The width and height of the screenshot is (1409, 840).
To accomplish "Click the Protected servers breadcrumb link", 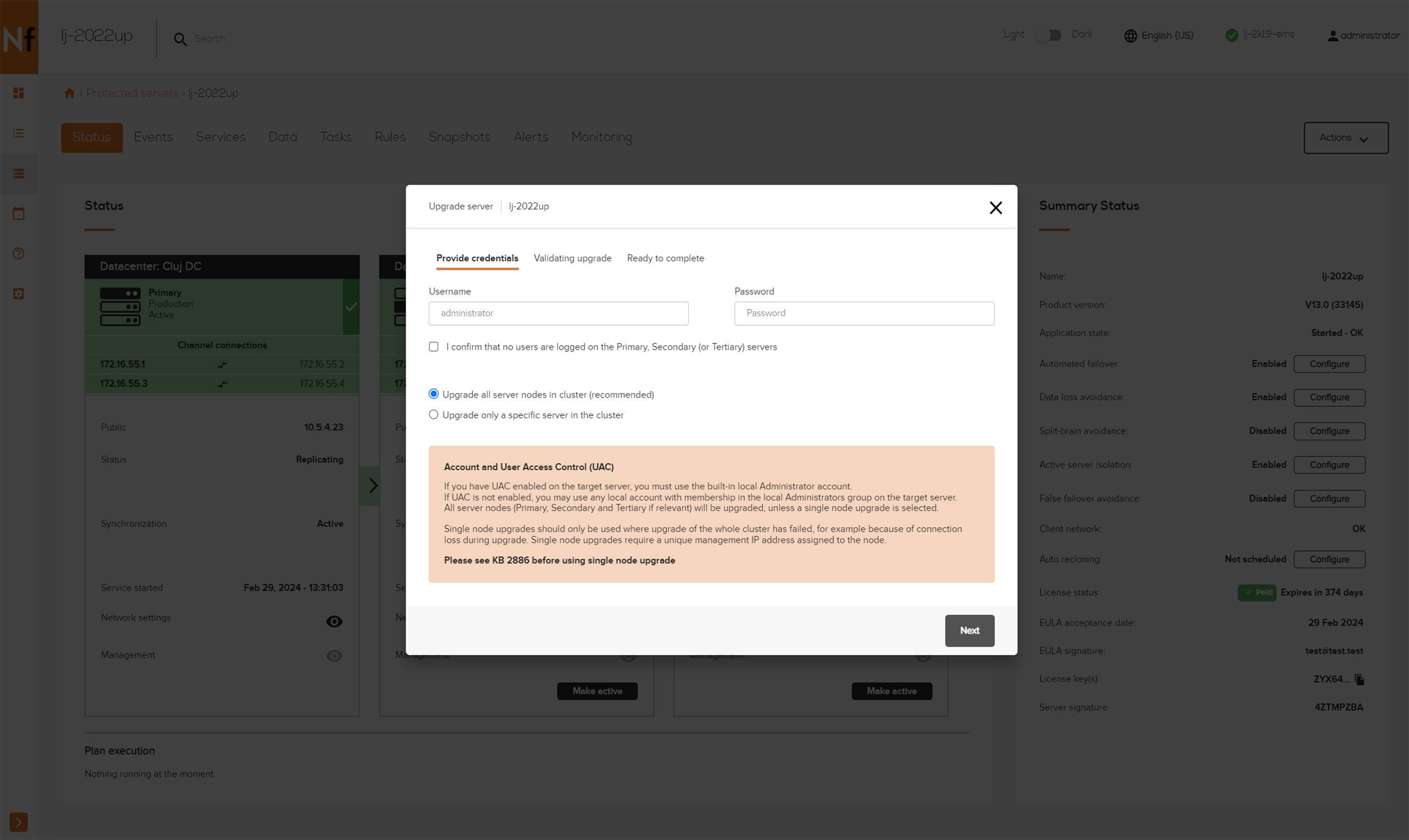I will click(x=132, y=94).
